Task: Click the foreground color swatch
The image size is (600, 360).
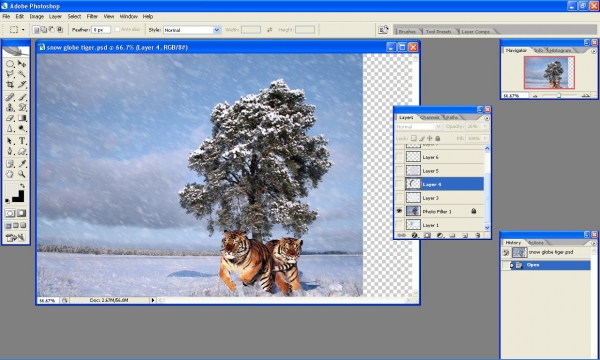Action: 11,190
